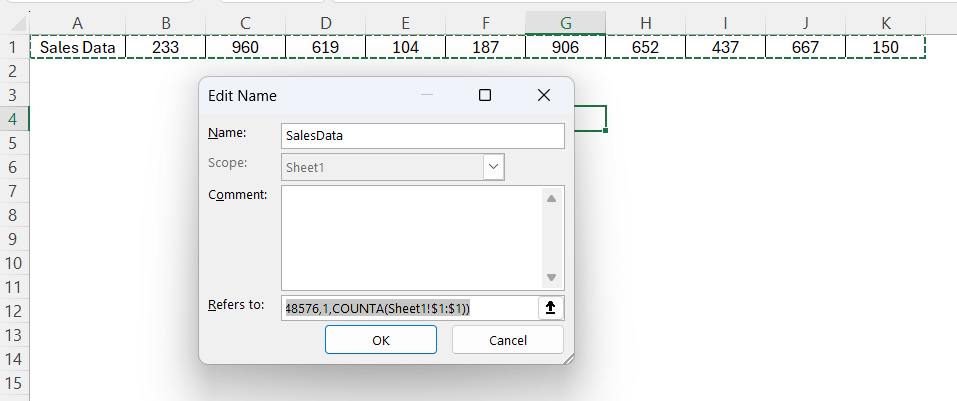Screen dimensions: 957x401
Task: Click the Comment box scroll down arrow
Action: coord(551,278)
